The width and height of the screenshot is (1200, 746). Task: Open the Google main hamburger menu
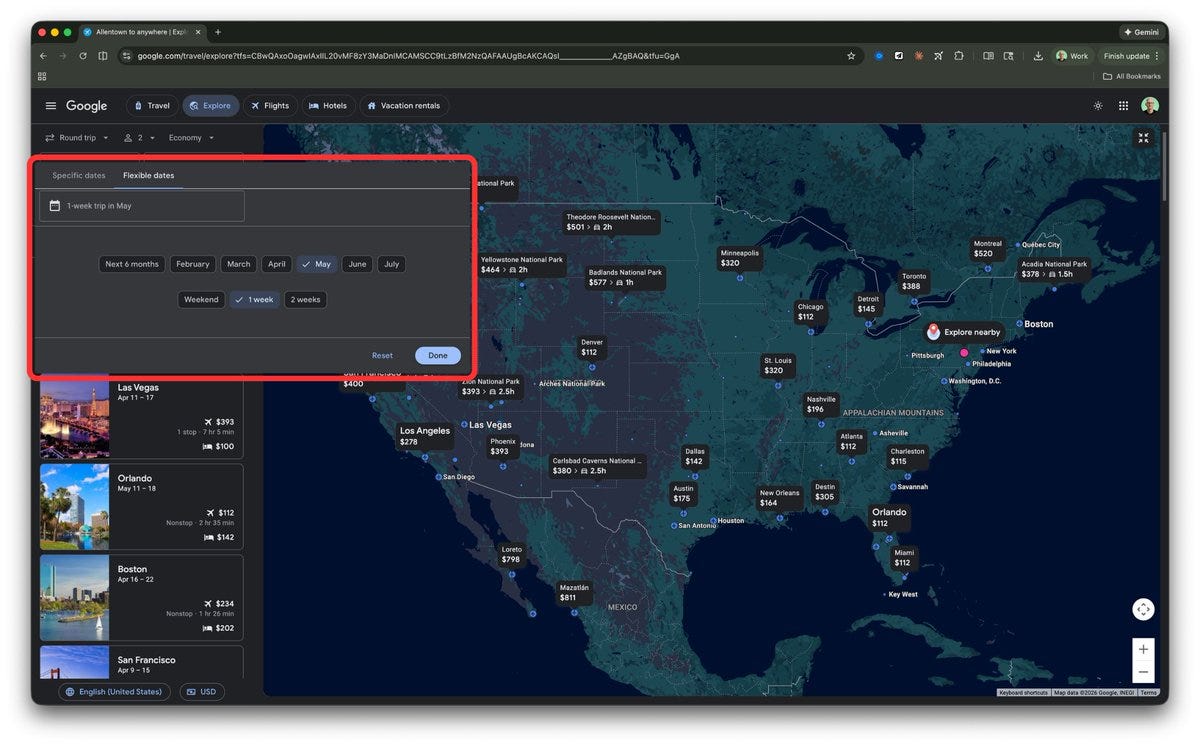pos(51,106)
